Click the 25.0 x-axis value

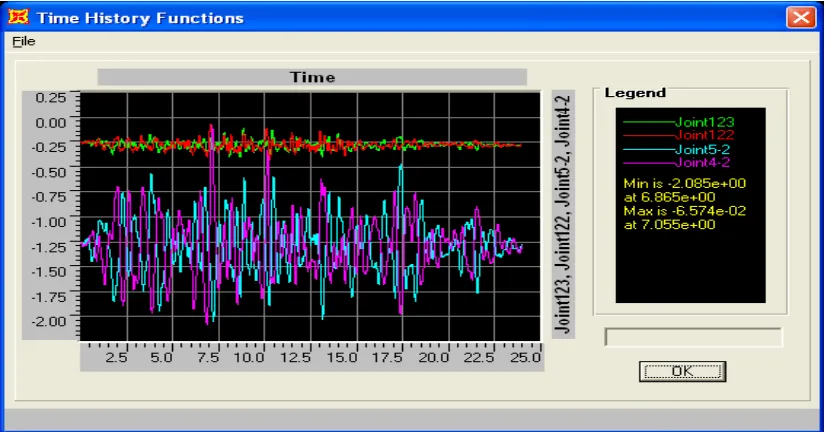point(525,358)
